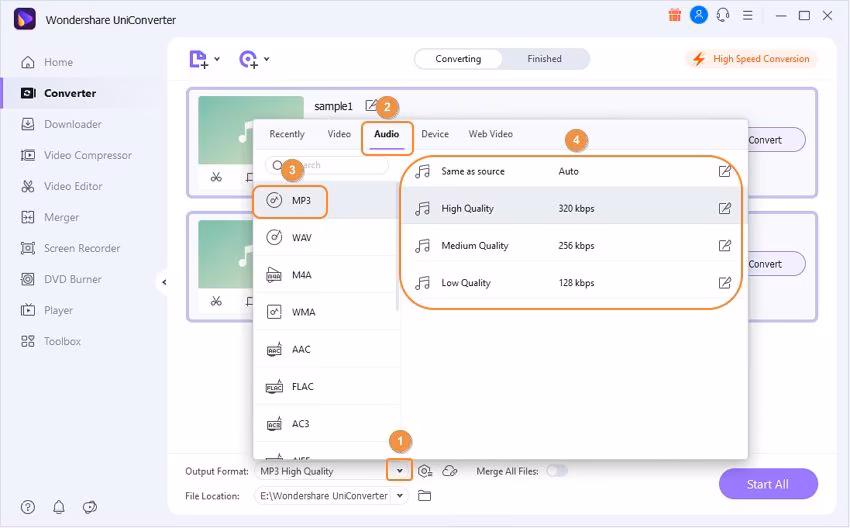The height and width of the screenshot is (528, 850).
Task: Open the Output Format dropdown arrow
Action: point(400,471)
